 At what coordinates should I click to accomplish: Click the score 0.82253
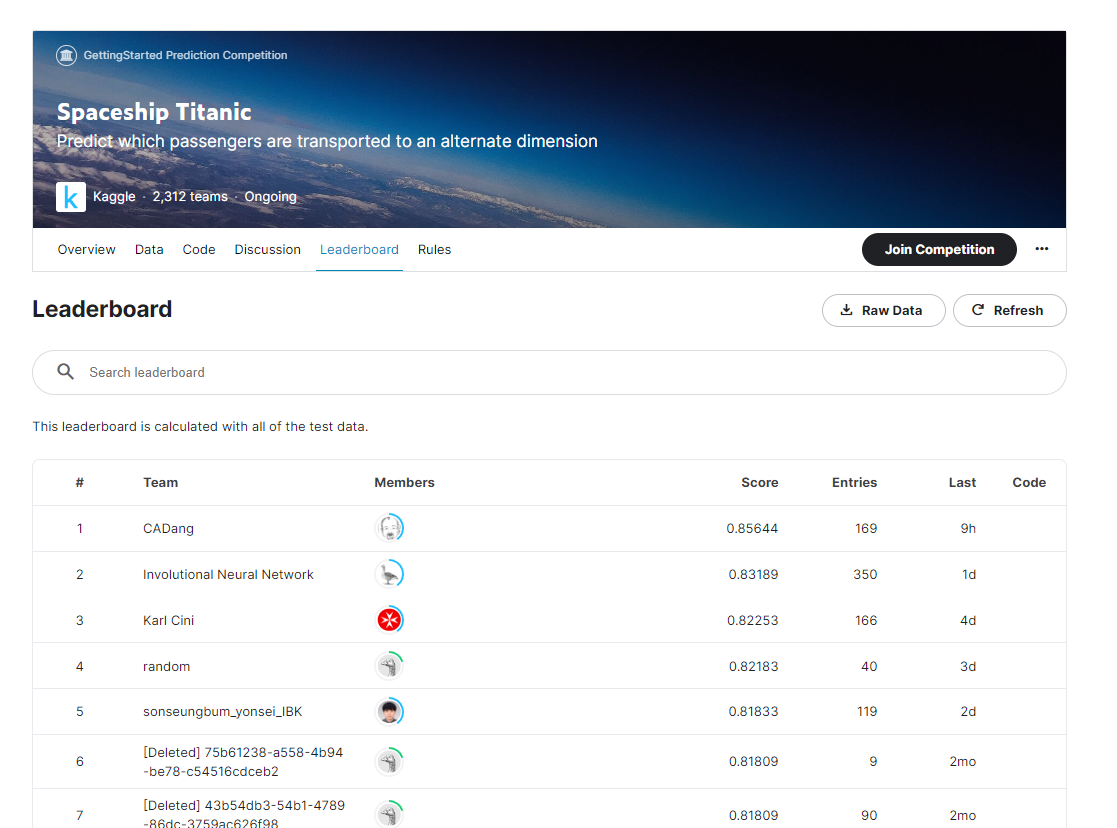(x=752, y=621)
